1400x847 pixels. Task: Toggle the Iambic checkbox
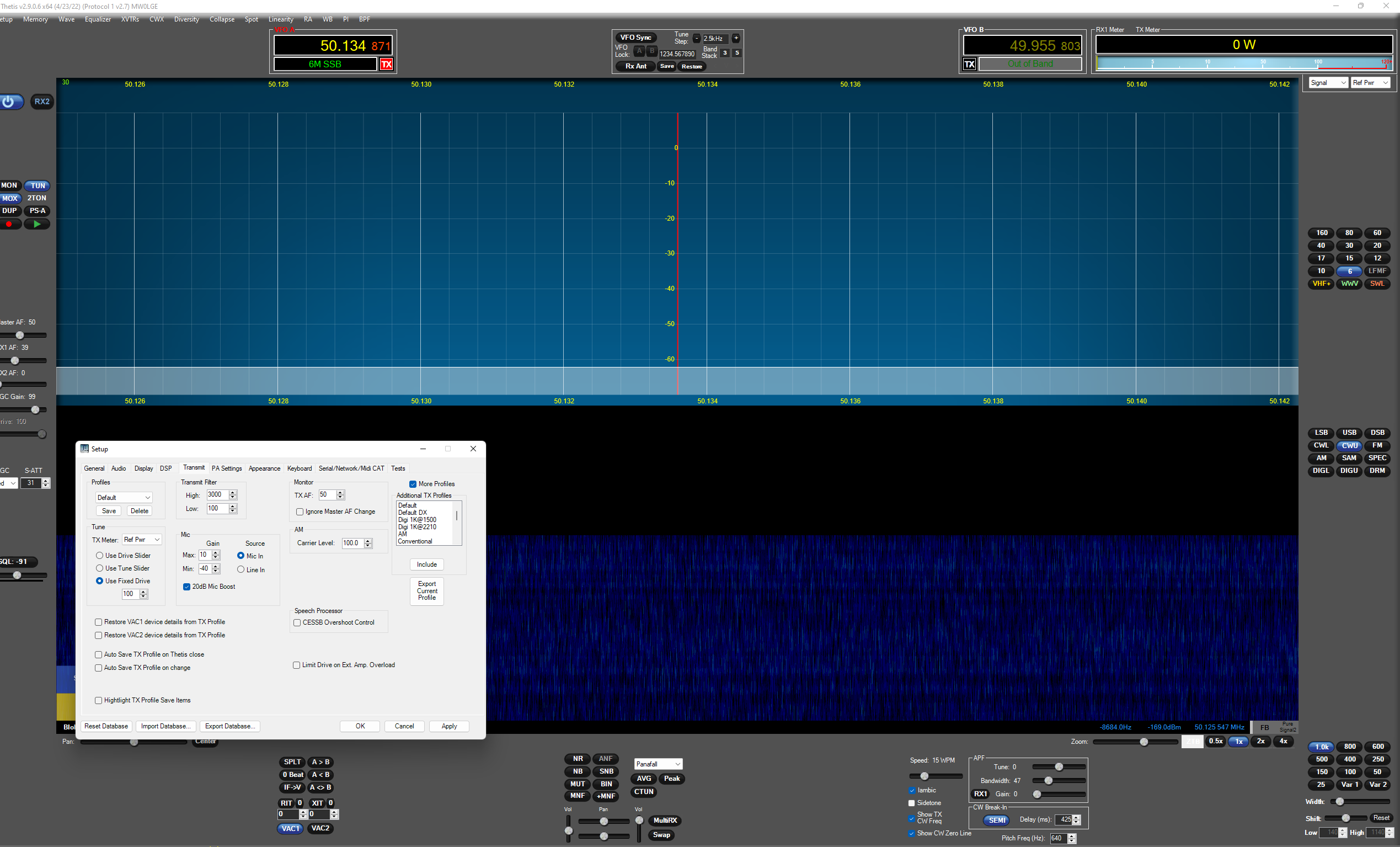click(x=912, y=791)
